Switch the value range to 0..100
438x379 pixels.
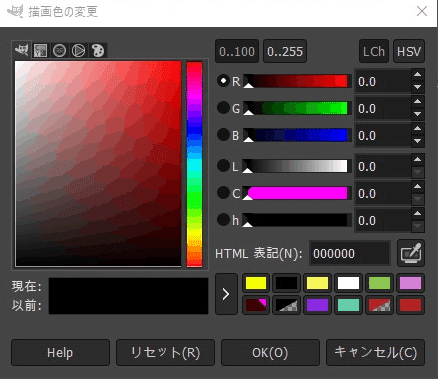(x=237, y=51)
